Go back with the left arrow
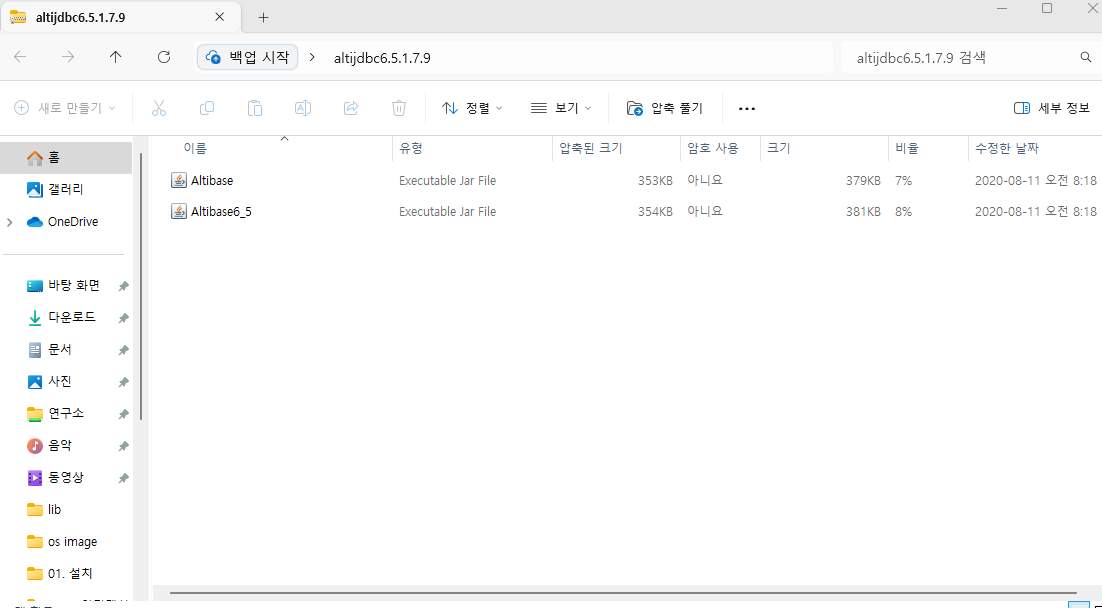Image resolution: width=1102 pixels, height=608 pixels. [20, 58]
